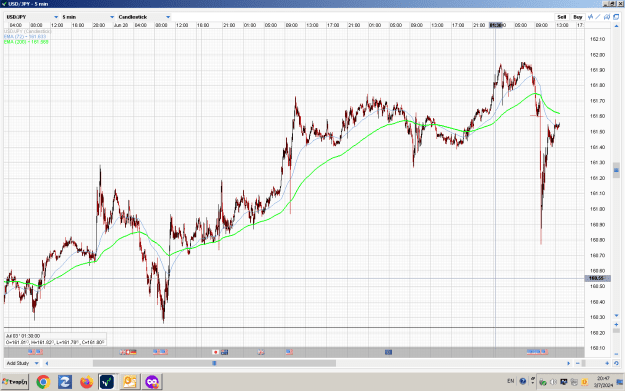Select the USD/JPY (Candlestick) legend label
The width and height of the screenshot is (625, 391).
click(28, 31)
